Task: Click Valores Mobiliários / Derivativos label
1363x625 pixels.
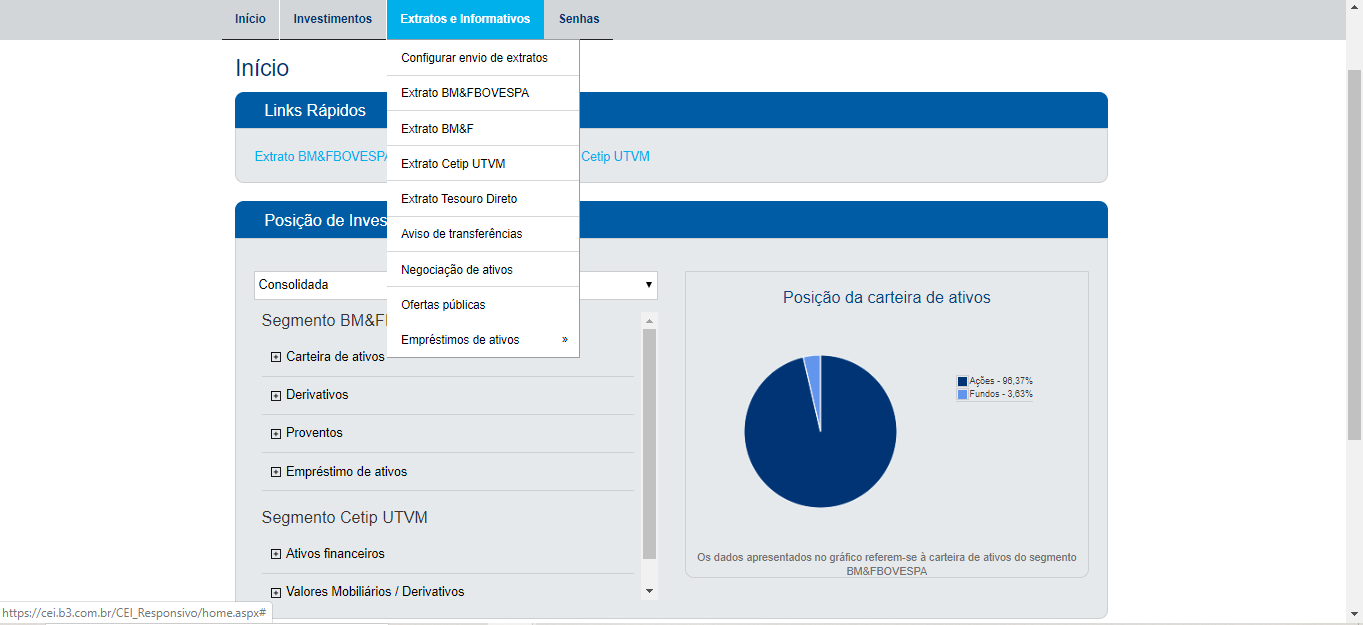Action: pos(375,592)
